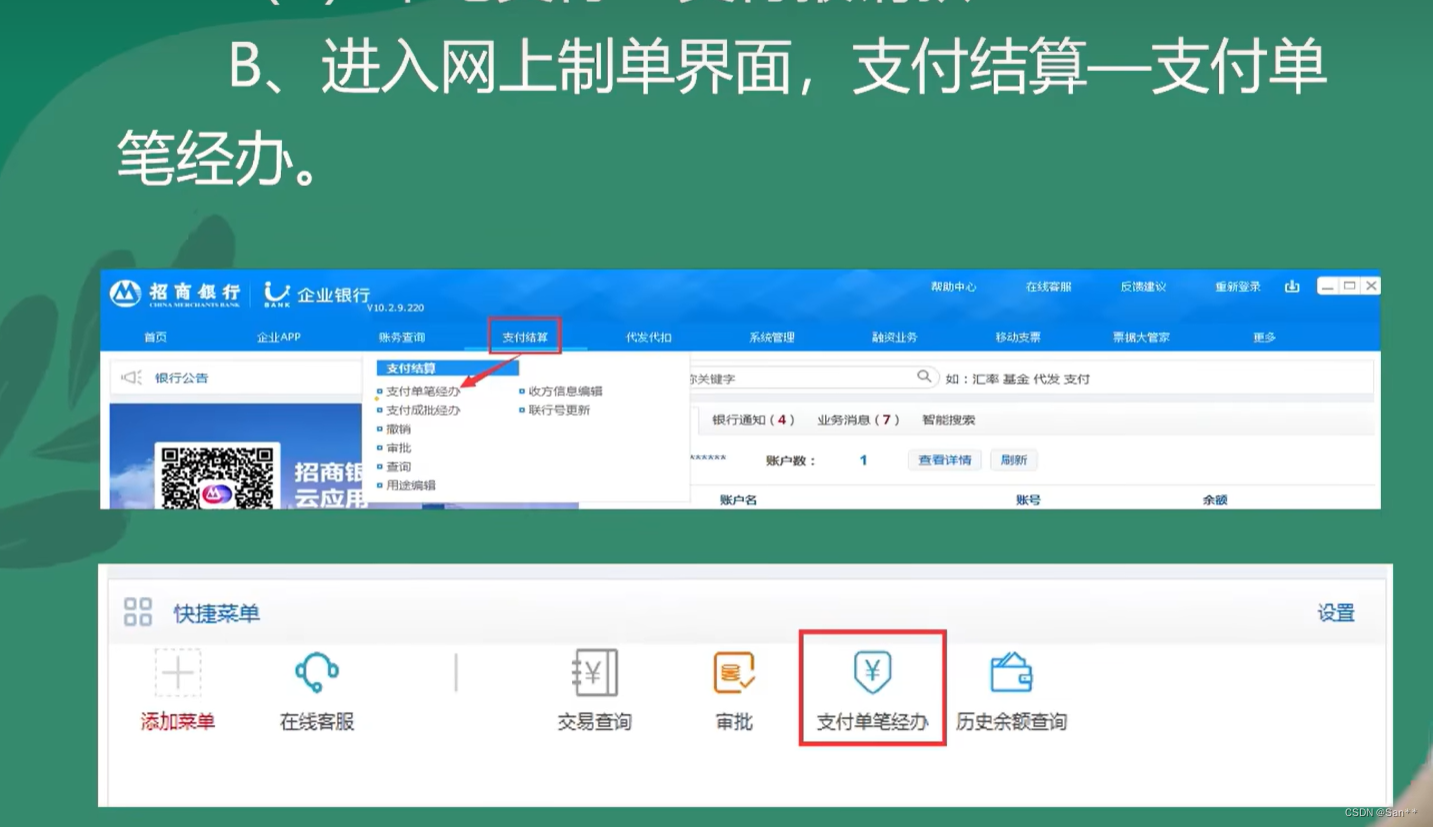Select 支付成批经办 in dropdown

pyautogui.click(x=423, y=410)
